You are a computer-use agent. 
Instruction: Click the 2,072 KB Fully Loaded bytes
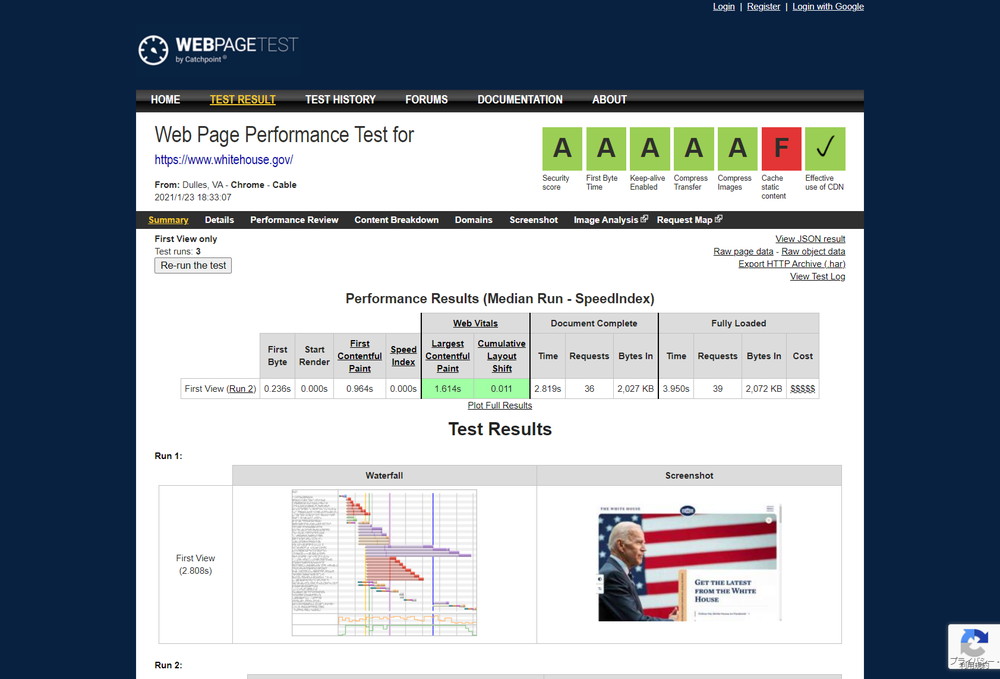[x=764, y=389]
